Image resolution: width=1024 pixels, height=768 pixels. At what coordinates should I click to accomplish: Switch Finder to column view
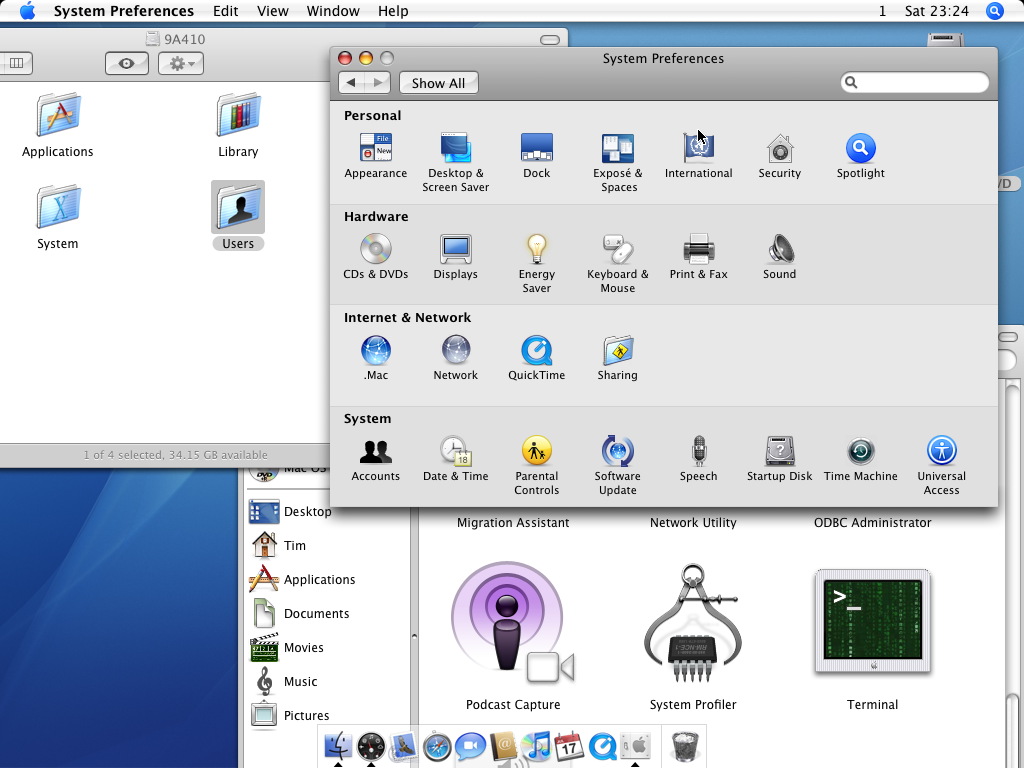coord(16,63)
